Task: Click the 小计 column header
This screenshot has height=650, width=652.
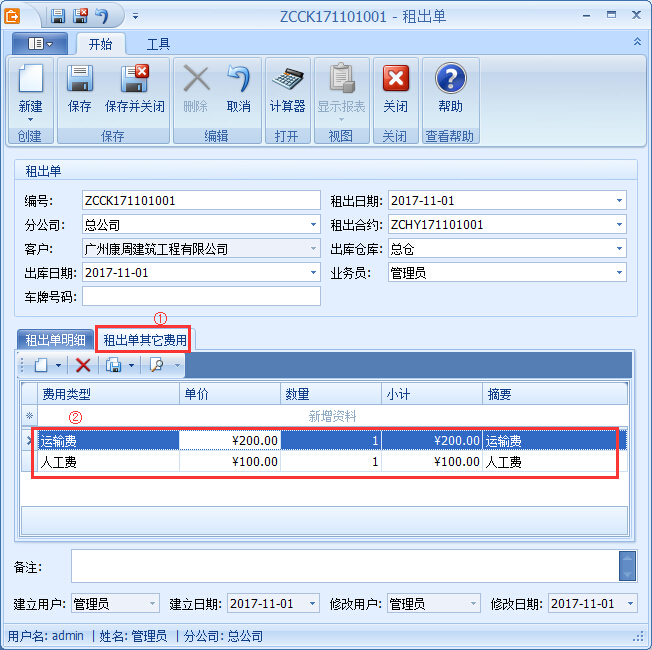Action: 431,394
